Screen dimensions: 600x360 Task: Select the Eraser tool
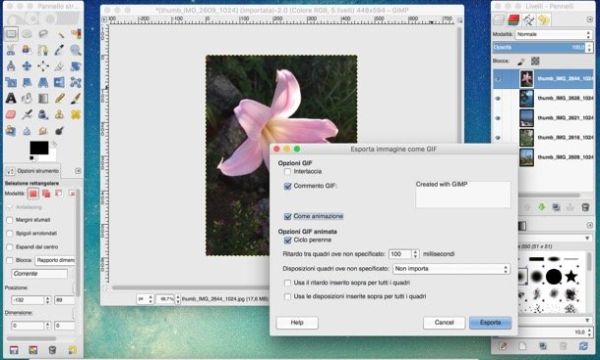[11, 114]
